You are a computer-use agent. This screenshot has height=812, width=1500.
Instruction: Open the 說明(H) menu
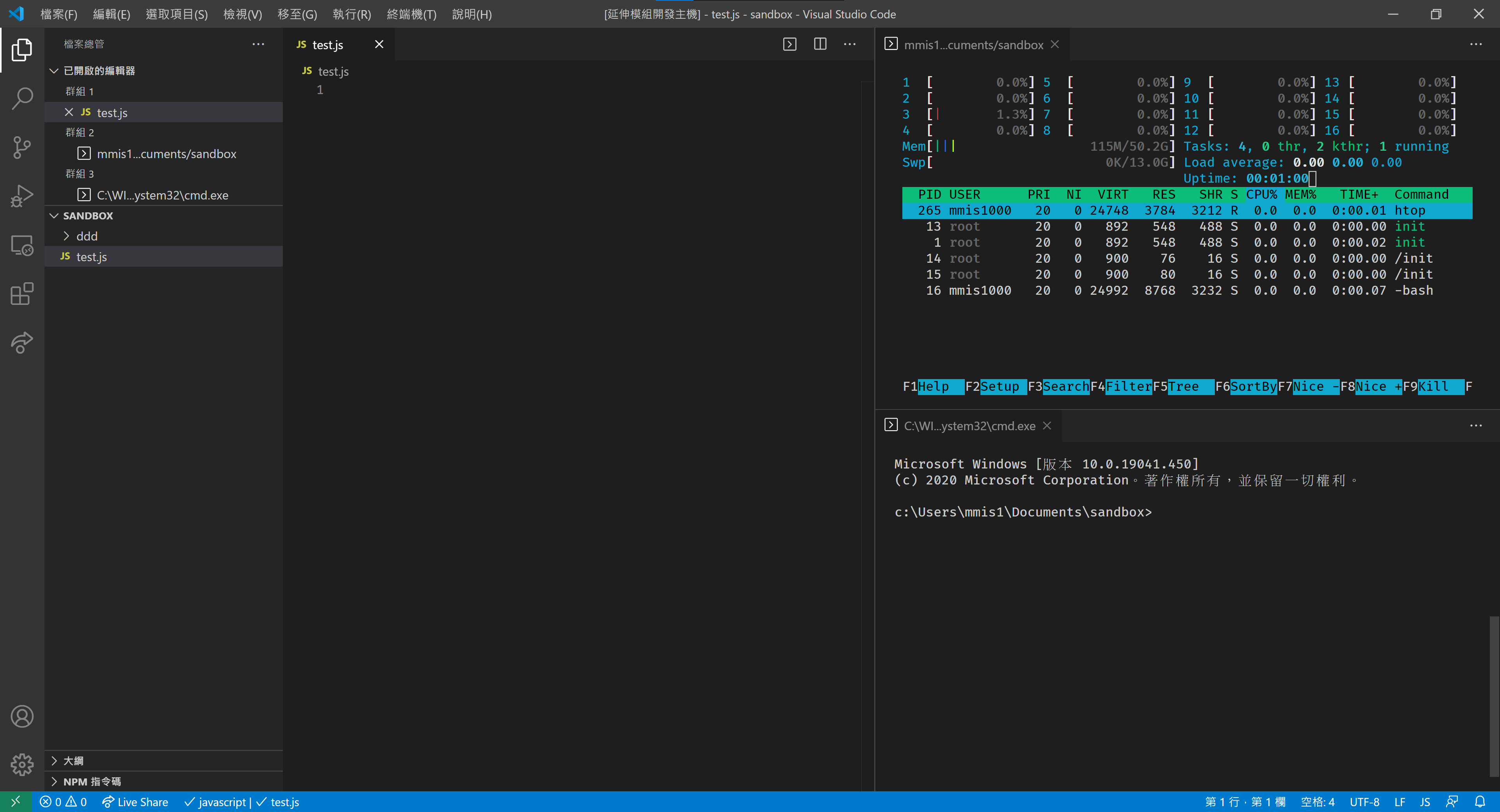471,14
